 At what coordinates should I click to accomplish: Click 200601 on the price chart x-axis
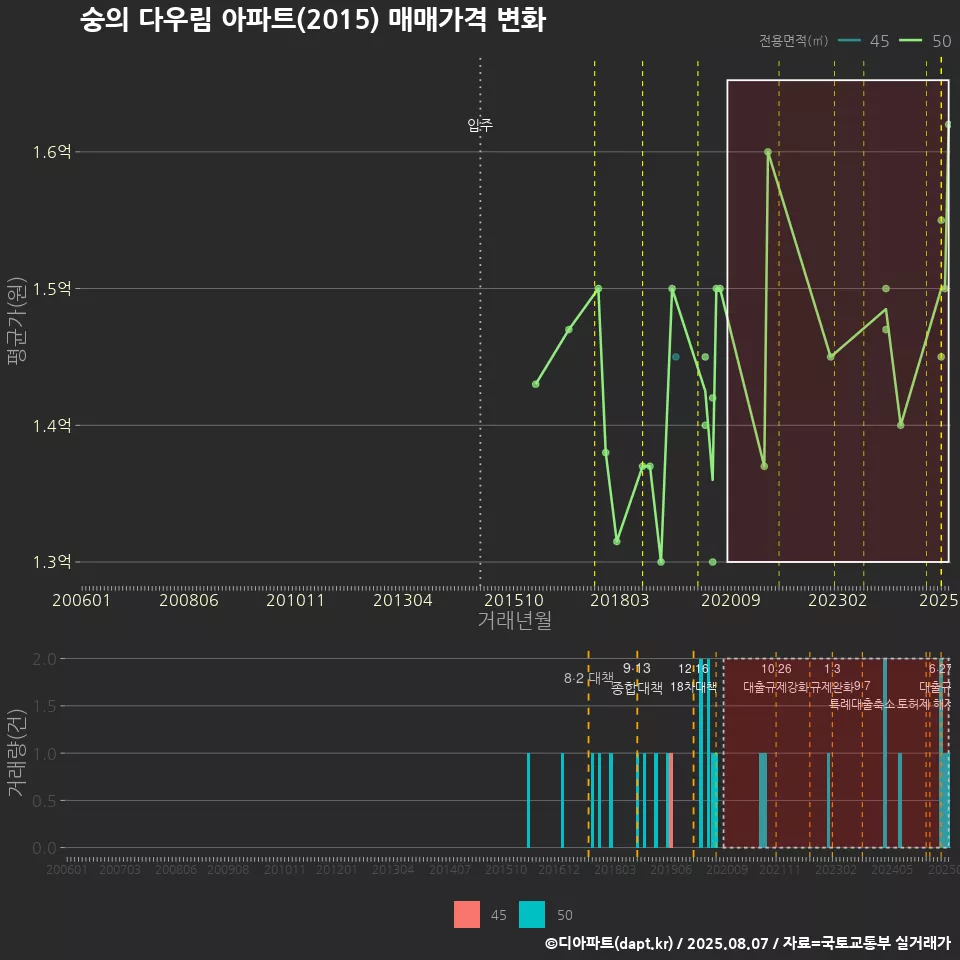point(81,600)
